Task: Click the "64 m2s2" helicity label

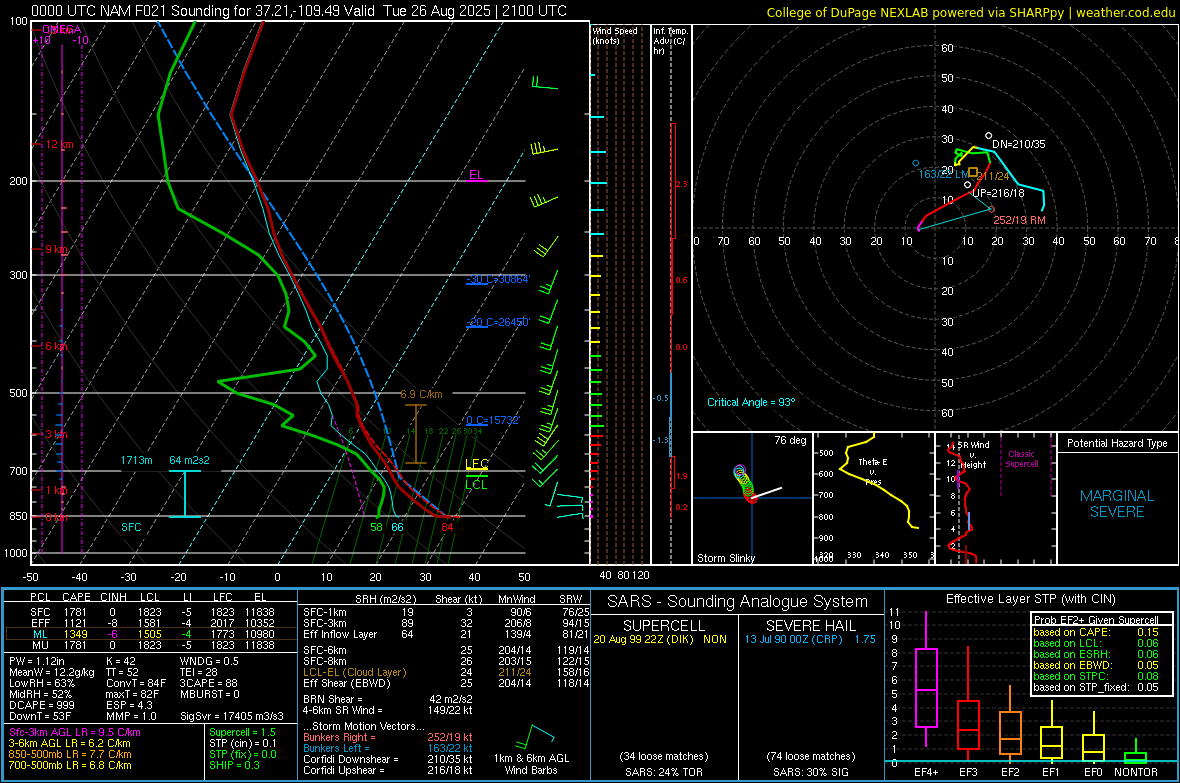Action: 190,460
